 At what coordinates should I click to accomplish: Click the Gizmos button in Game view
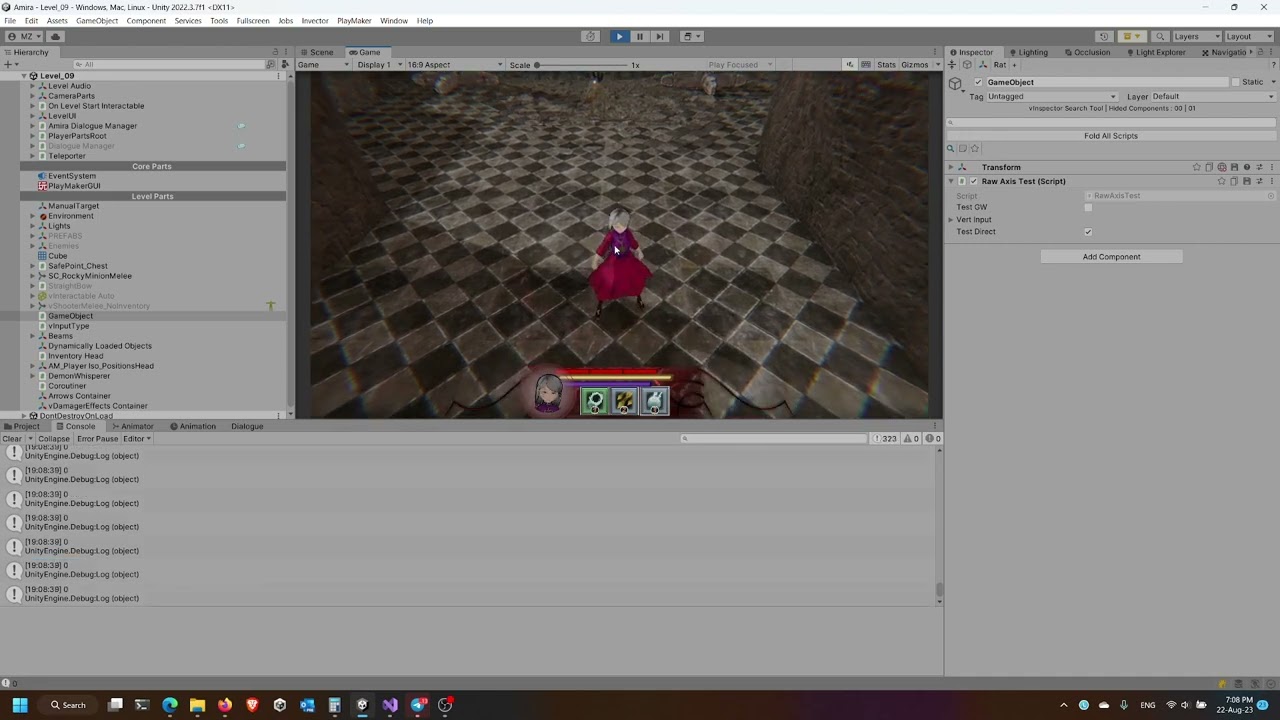(x=913, y=64)
